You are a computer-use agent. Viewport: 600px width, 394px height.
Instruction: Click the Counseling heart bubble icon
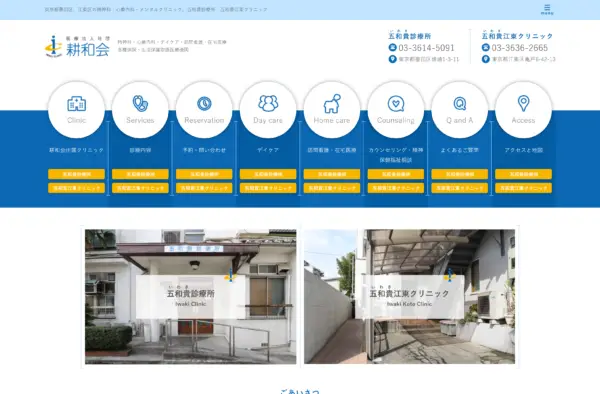396,104
